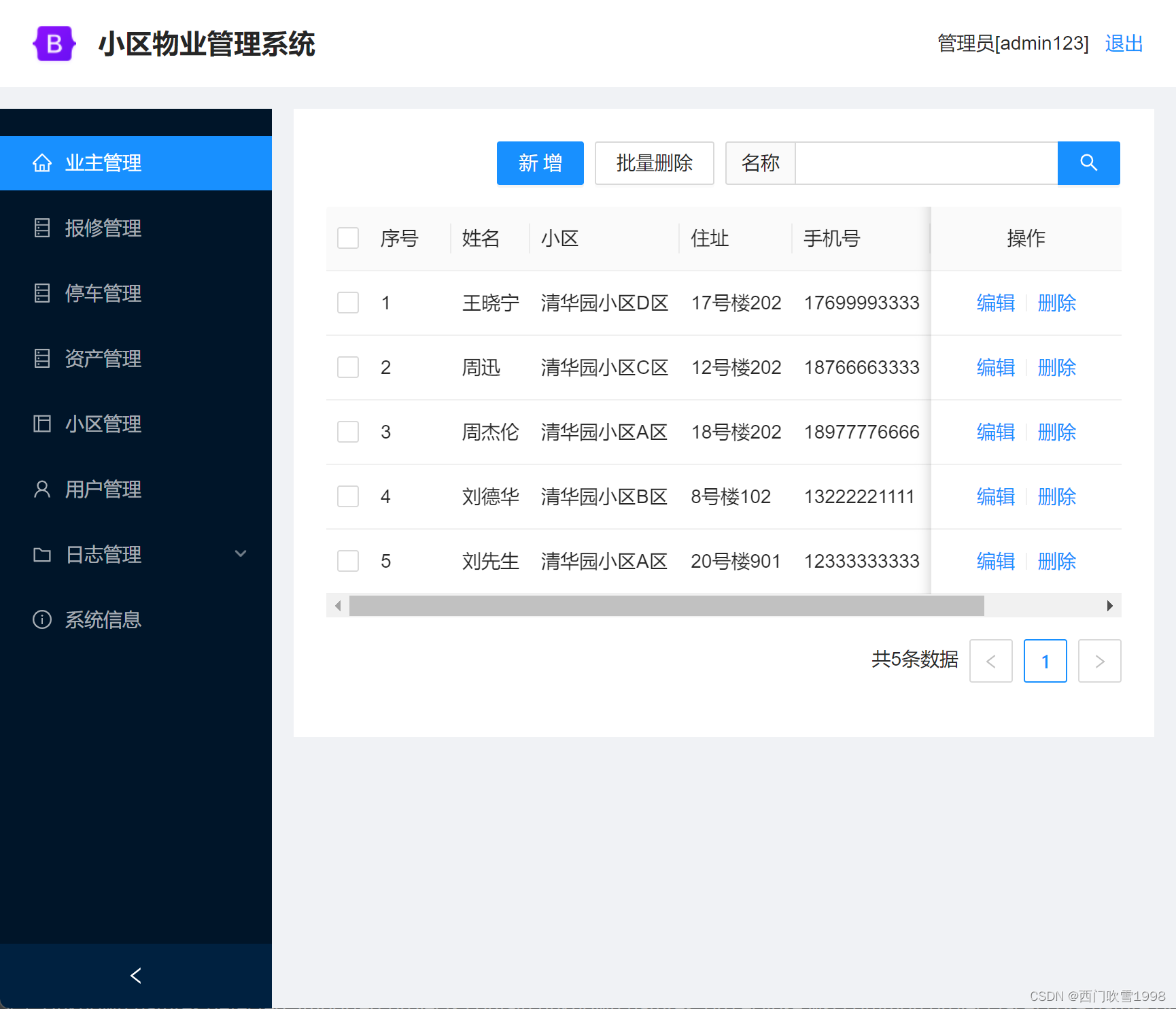Viewport: 1176px width, 1009px height.
Task: Check the row for 刘德华
Action: 348,496
